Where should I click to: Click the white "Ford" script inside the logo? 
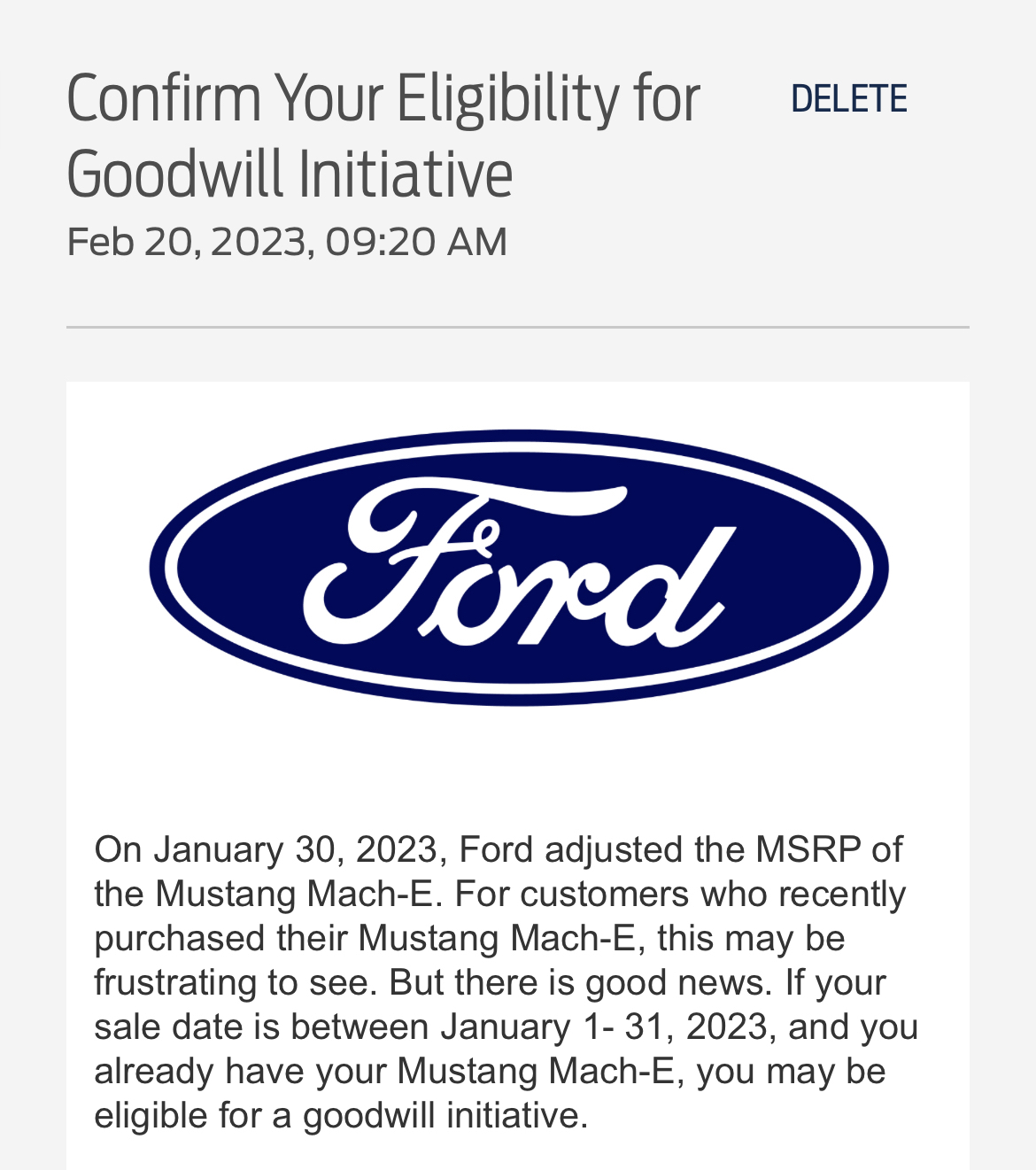[518, 567]
